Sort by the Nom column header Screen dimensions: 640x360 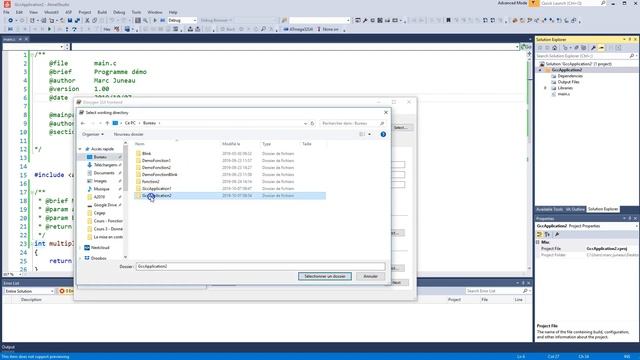coord(140,144)
